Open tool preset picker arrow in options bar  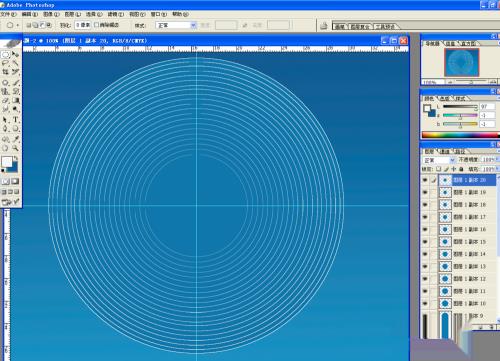click(x=18, y=25)
